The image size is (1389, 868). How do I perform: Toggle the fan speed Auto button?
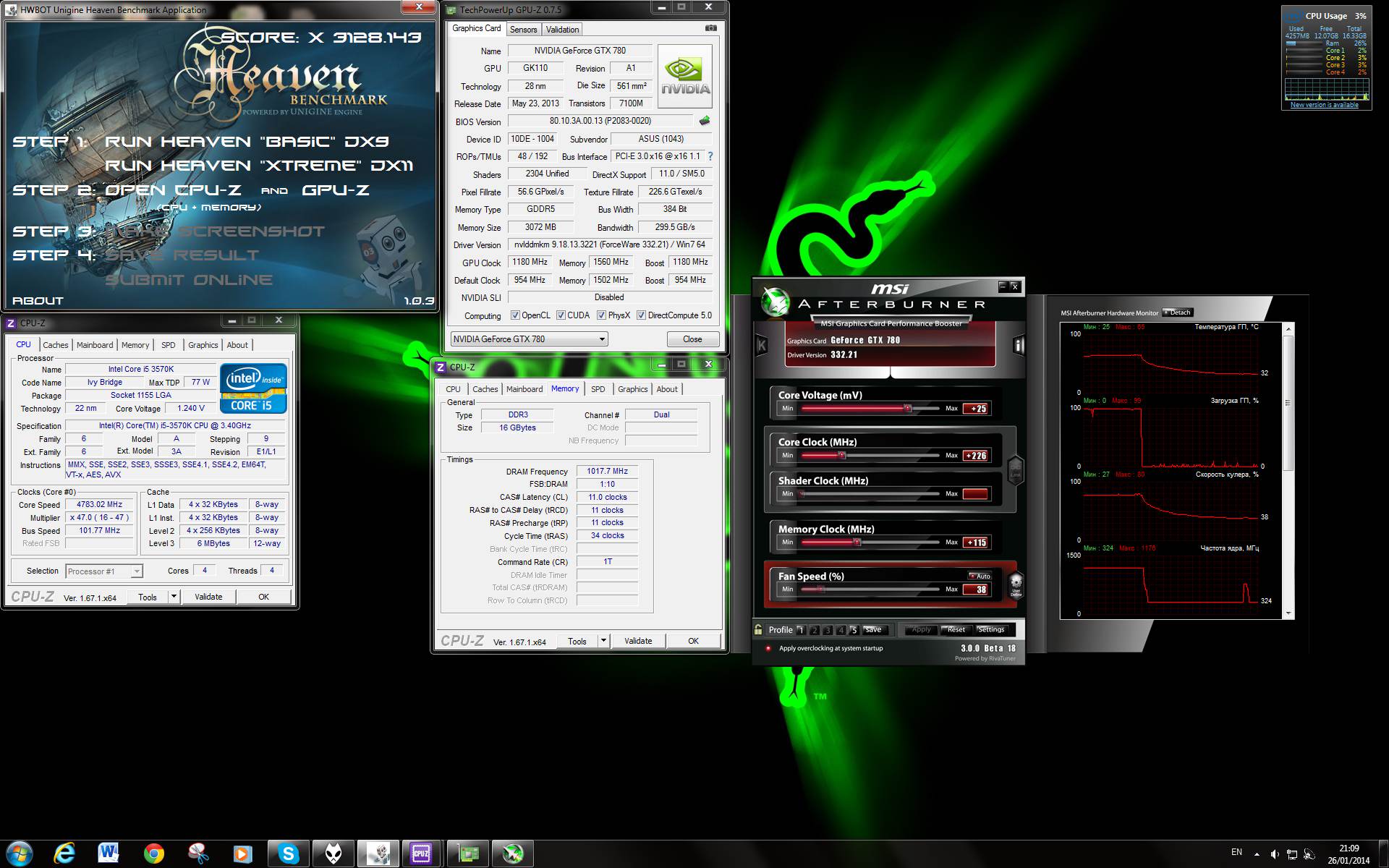pyautogui.click(x=980, y=576)
